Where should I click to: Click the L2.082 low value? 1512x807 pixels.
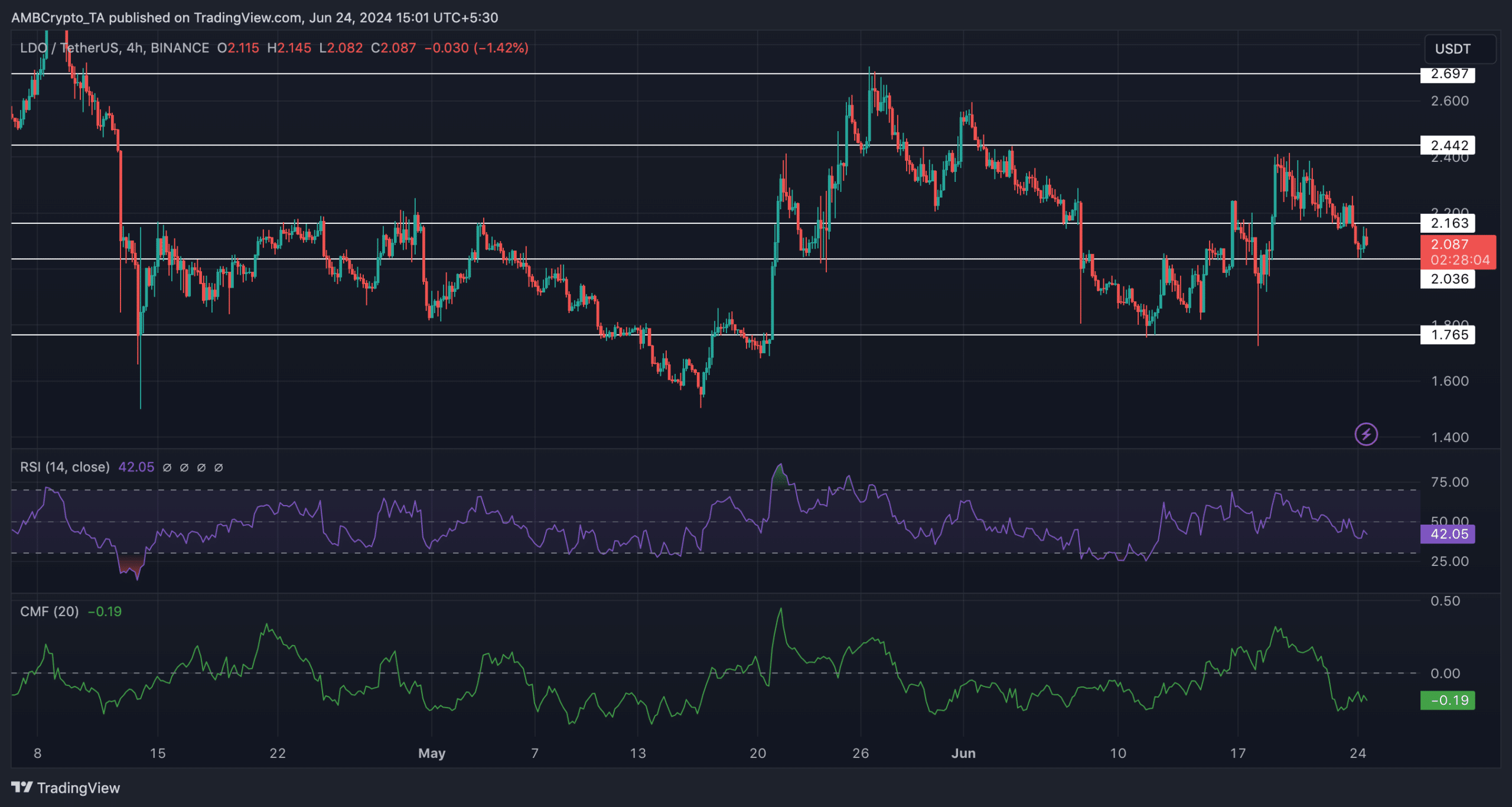pyautogui.click(x=341, y=48)
